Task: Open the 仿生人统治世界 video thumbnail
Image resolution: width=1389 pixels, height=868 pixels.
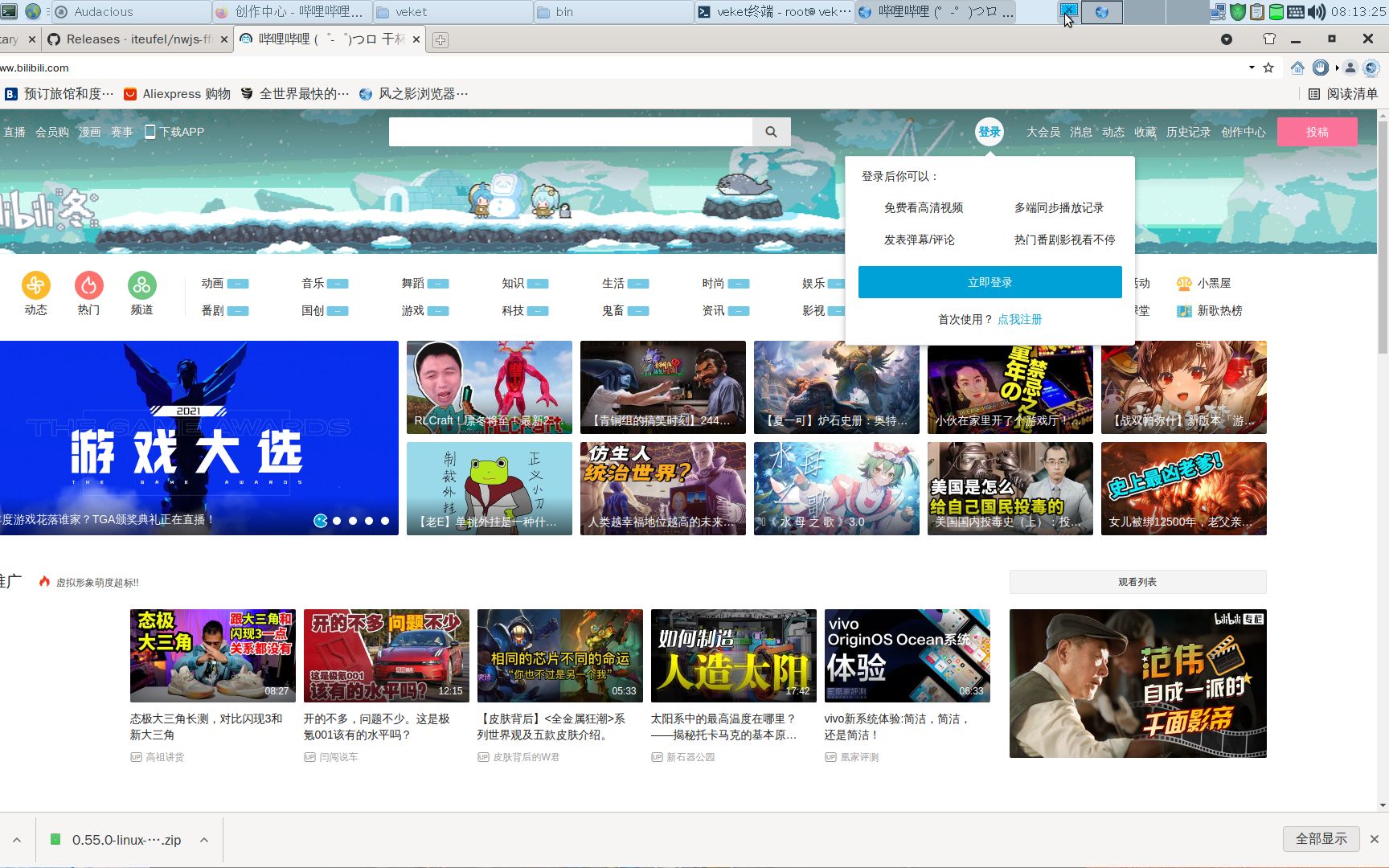Action: pos(663,489)
